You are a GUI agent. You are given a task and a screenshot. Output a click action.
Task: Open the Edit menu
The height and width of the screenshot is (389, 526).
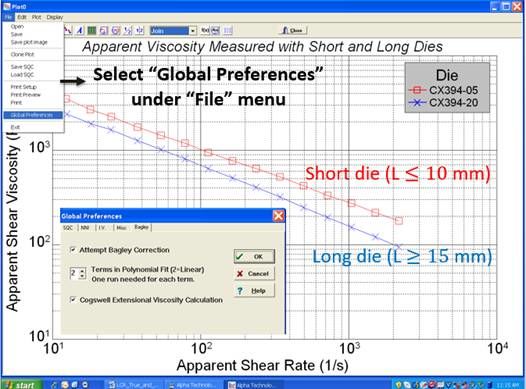(22, 17)
